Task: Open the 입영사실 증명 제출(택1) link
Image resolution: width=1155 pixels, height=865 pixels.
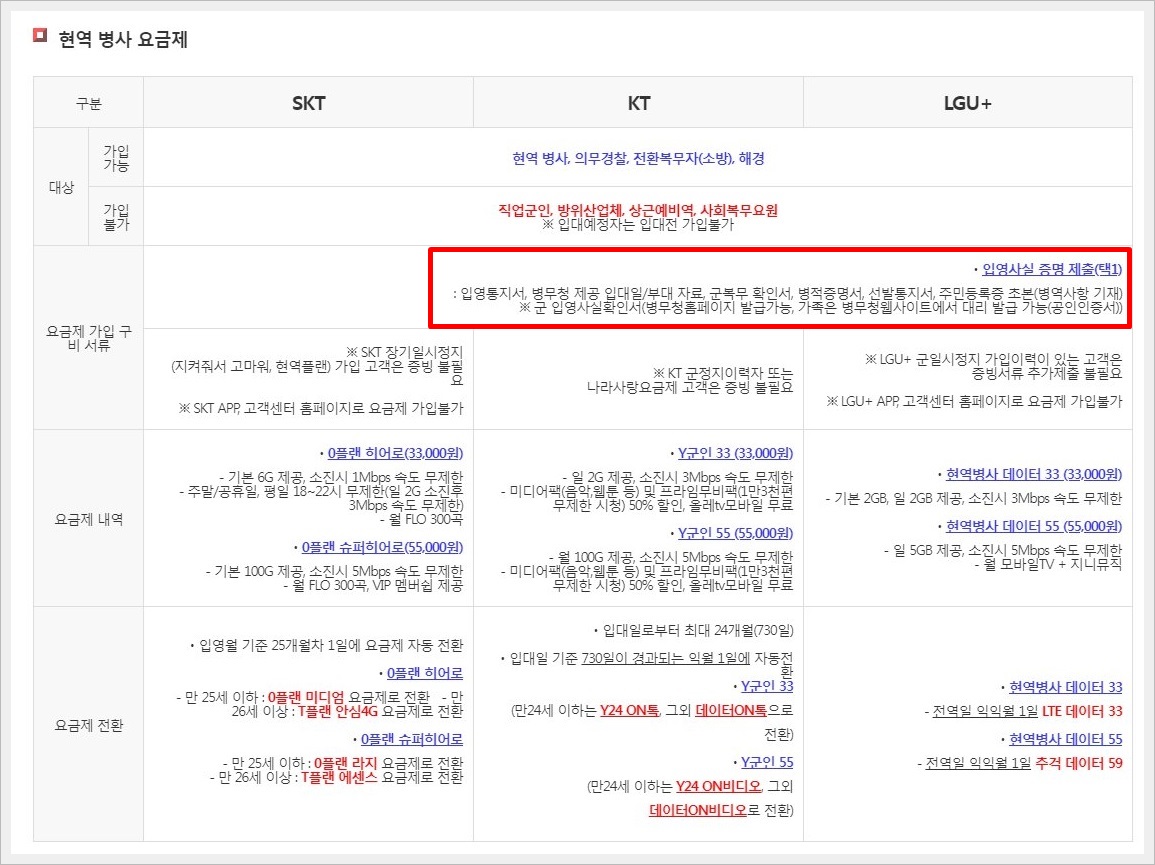Action: coord(1052,269)
